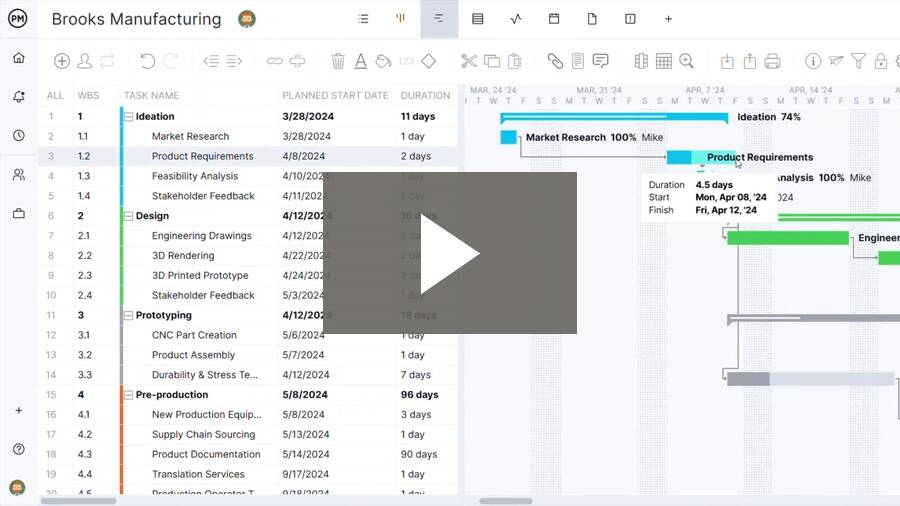This screenshot has width=900, height=506.
Task: Open the team people icon in sidebar
Action: tap(19, 174)
